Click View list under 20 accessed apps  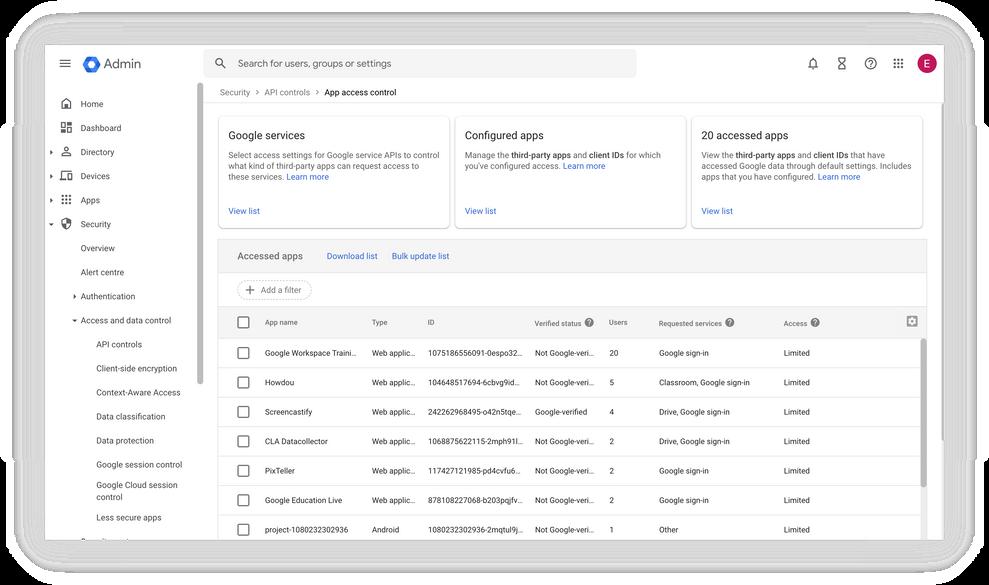[x=717, y=211]
